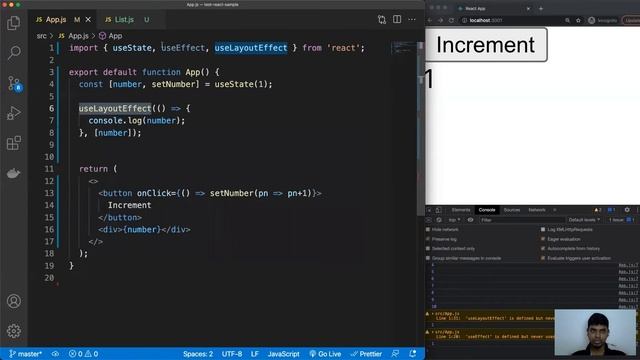The height and width of the screenshot is (360, 640).
Task: Open the App symbol breadcrumb
Action: click(110, 36)
